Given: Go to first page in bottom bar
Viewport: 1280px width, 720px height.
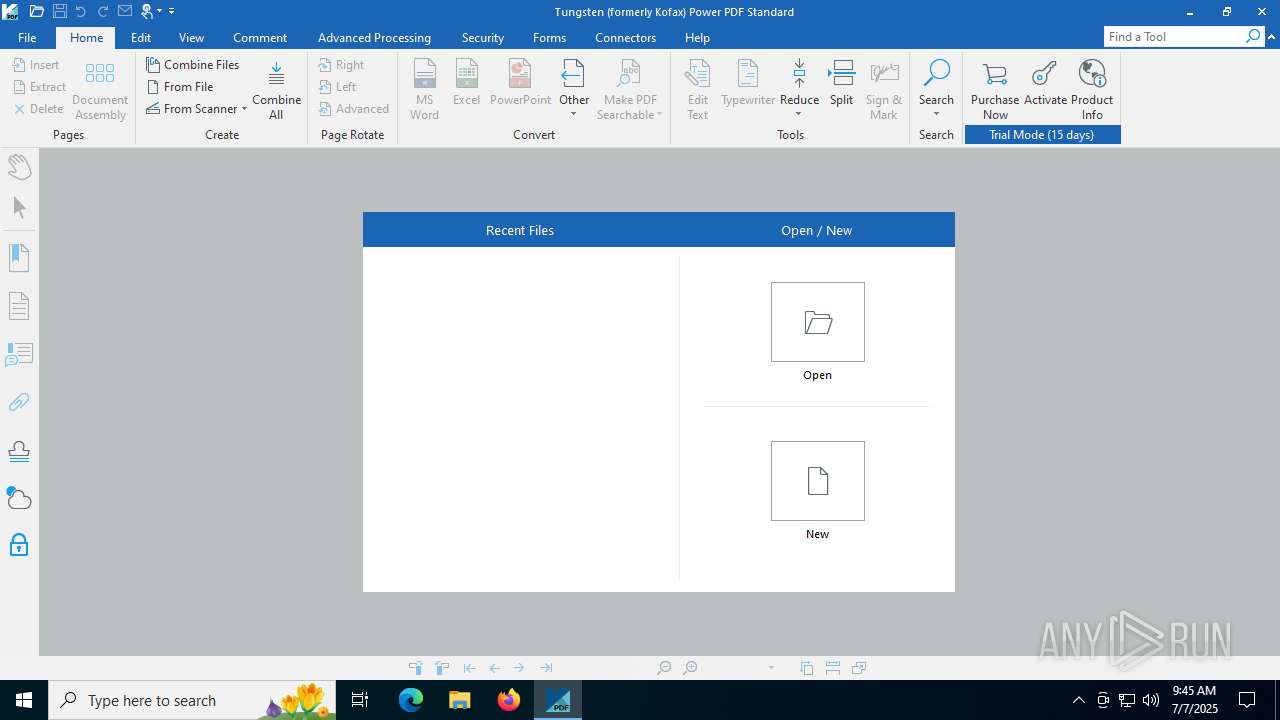Looking at the screenshot, I should pyautogui.click(x=469, y=668).
